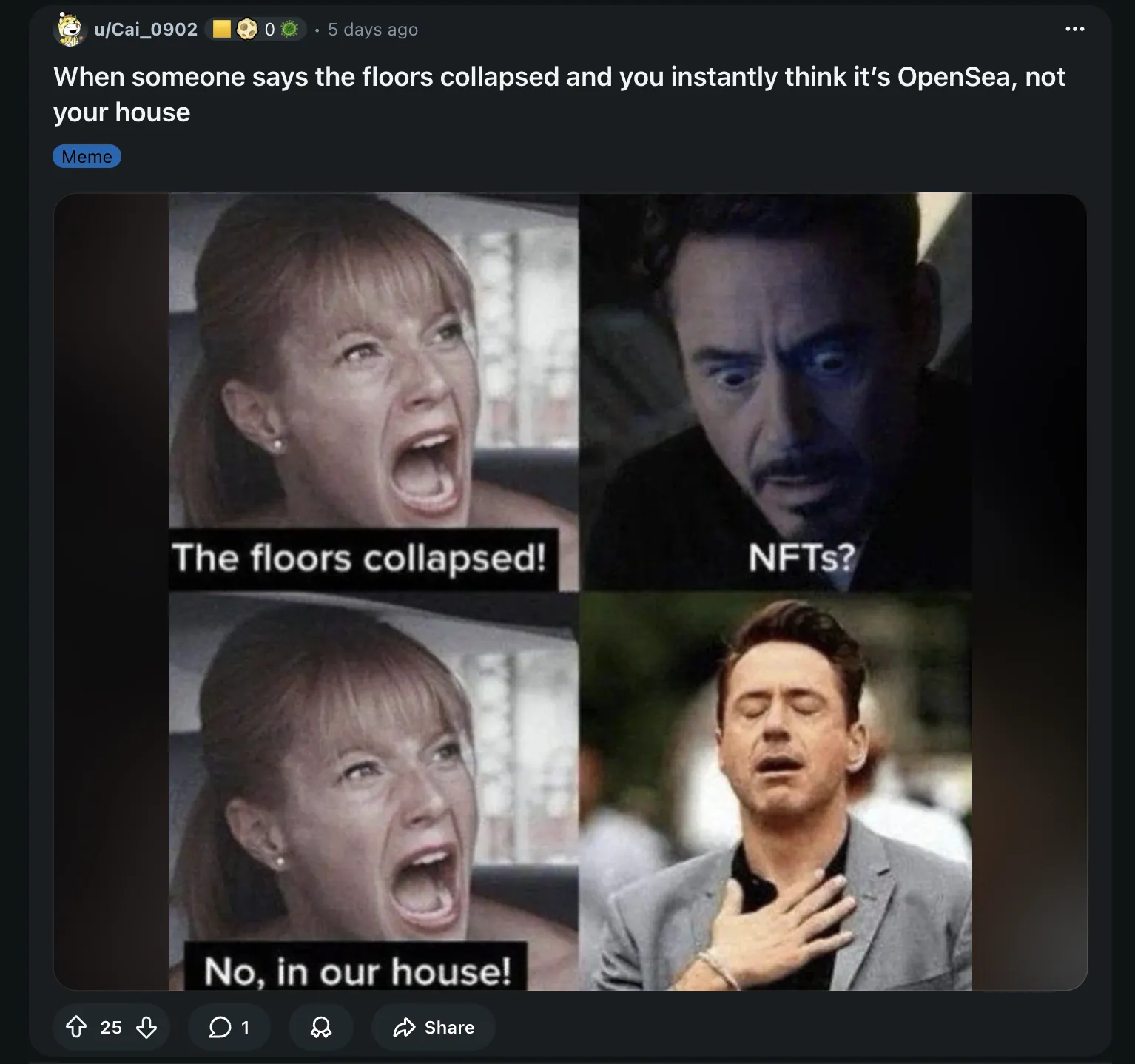Click the vote score showing 25
Image resolution: width=1135 pixels, height=1064 pixels.
[x=111, y=1027]
